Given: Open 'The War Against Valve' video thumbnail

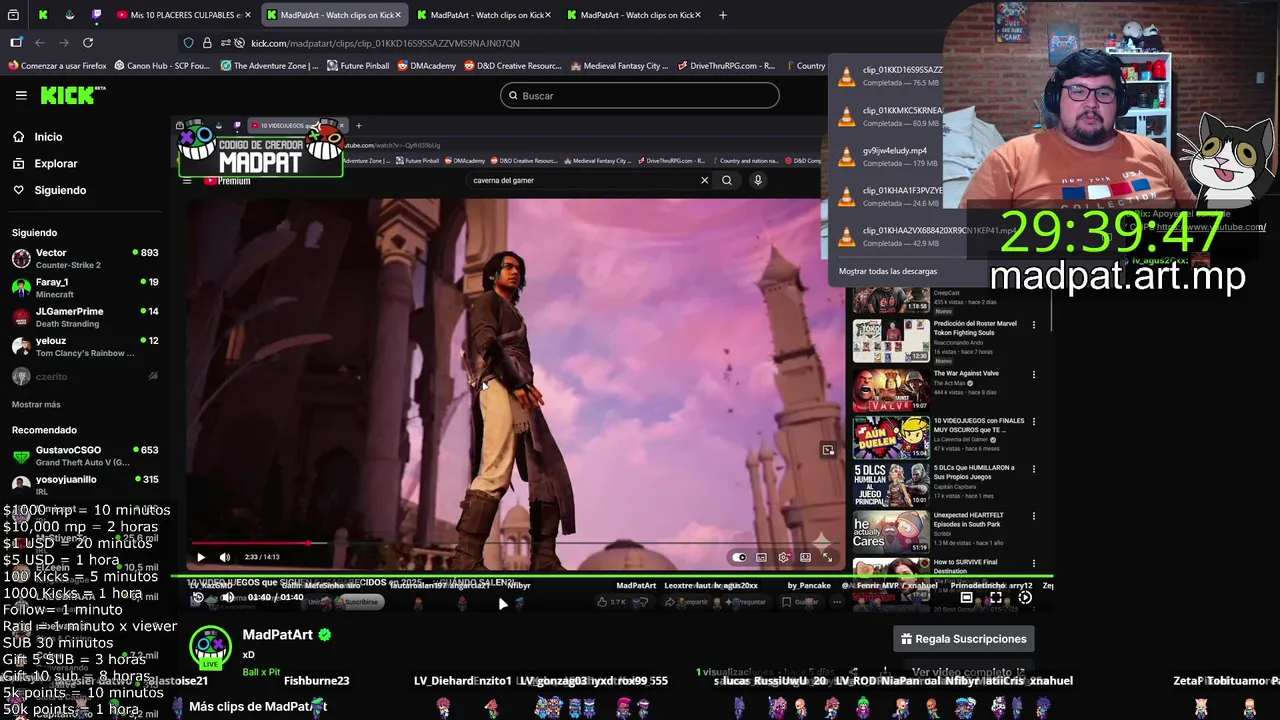Looking at the screenshot, I should [x=890, y=390].
